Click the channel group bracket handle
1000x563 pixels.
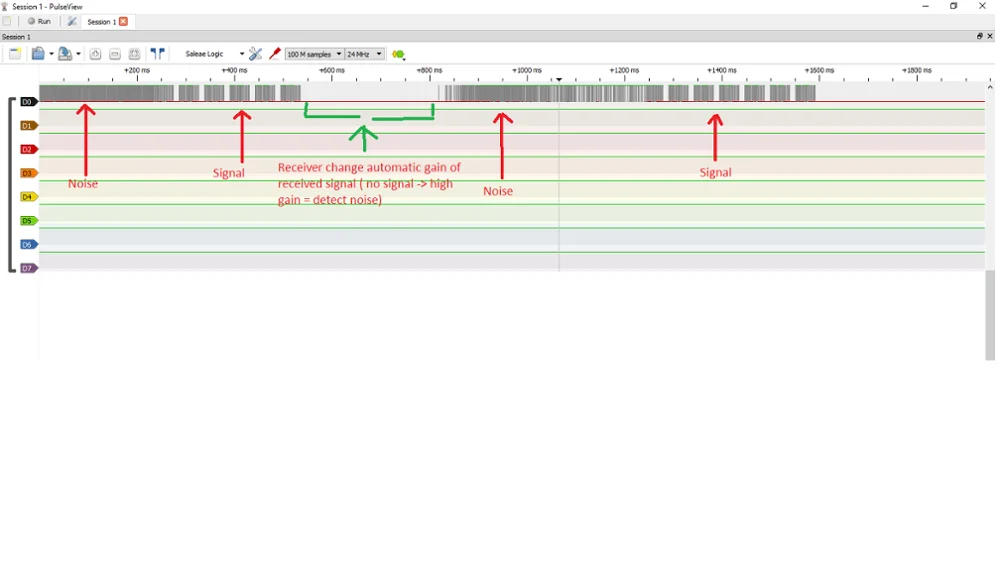[x=10, y=185]
